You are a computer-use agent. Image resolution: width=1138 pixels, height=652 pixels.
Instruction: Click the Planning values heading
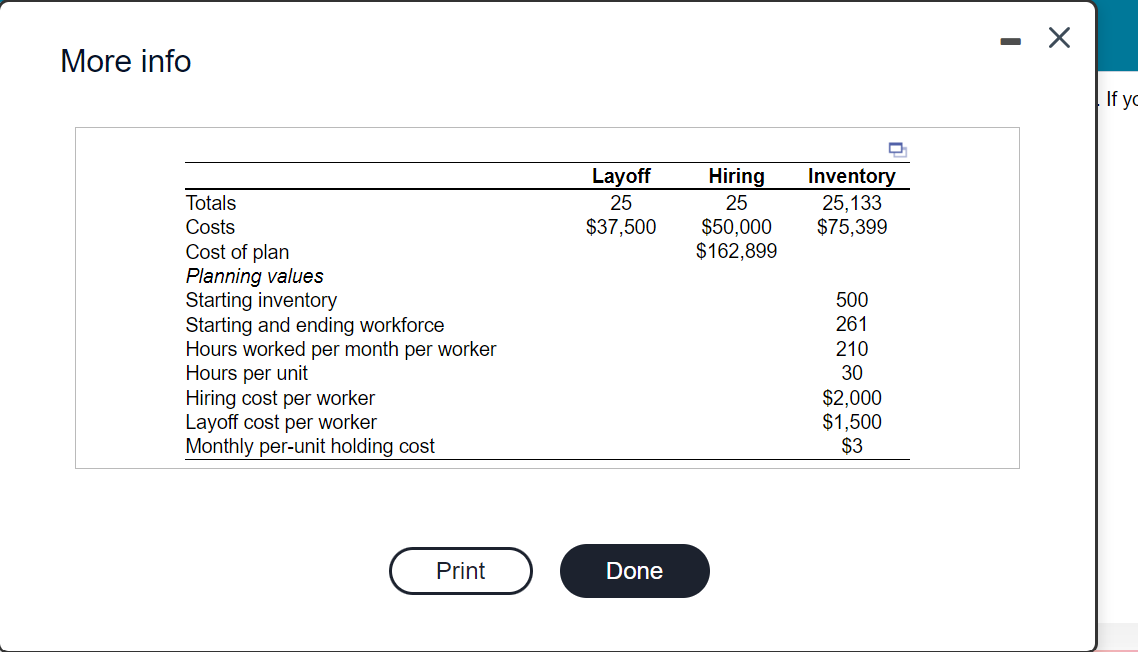tap(254, 276)
